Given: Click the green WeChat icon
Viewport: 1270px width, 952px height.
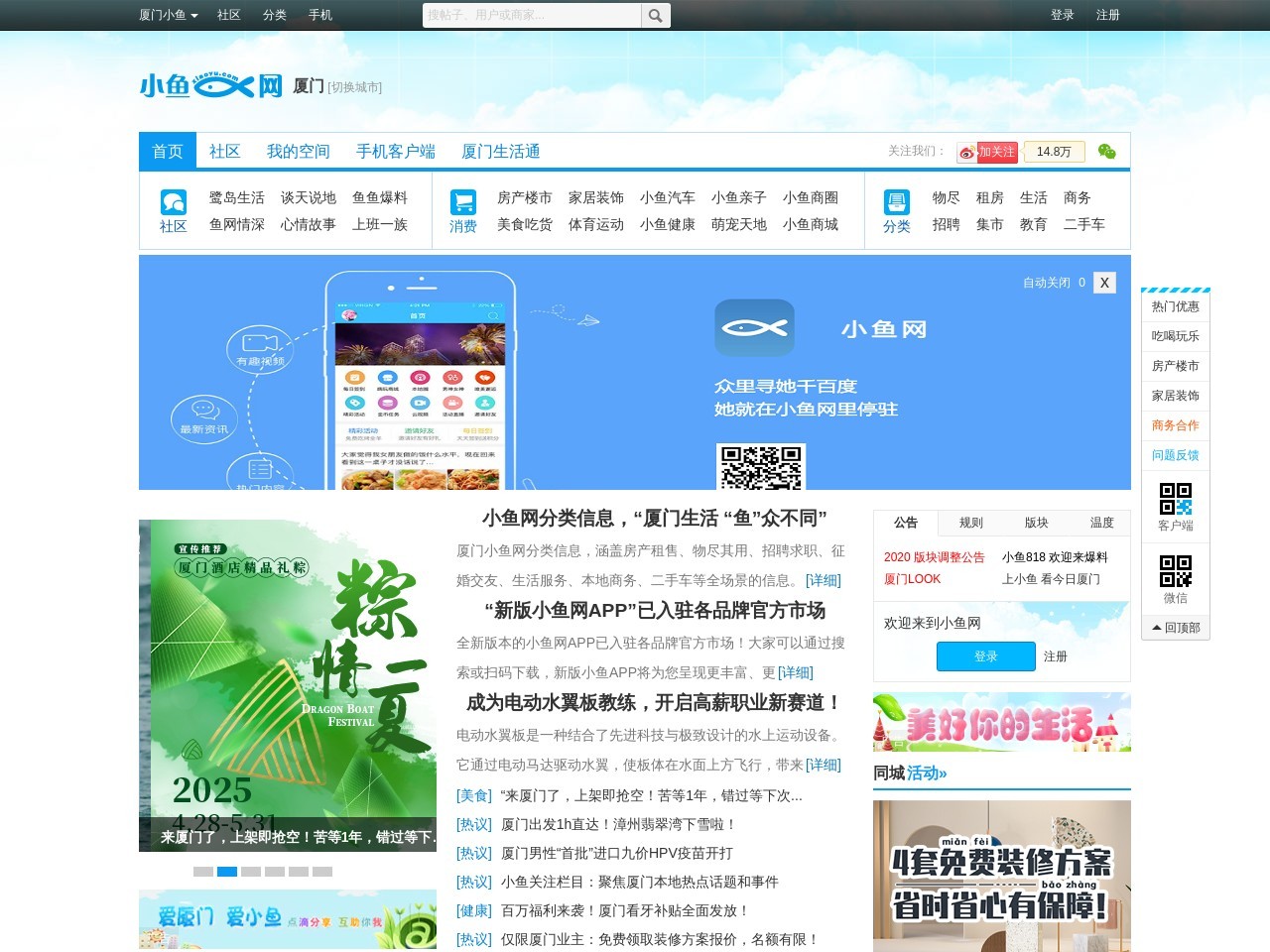Looking at the screenshot, I should tap(1106, 152).
